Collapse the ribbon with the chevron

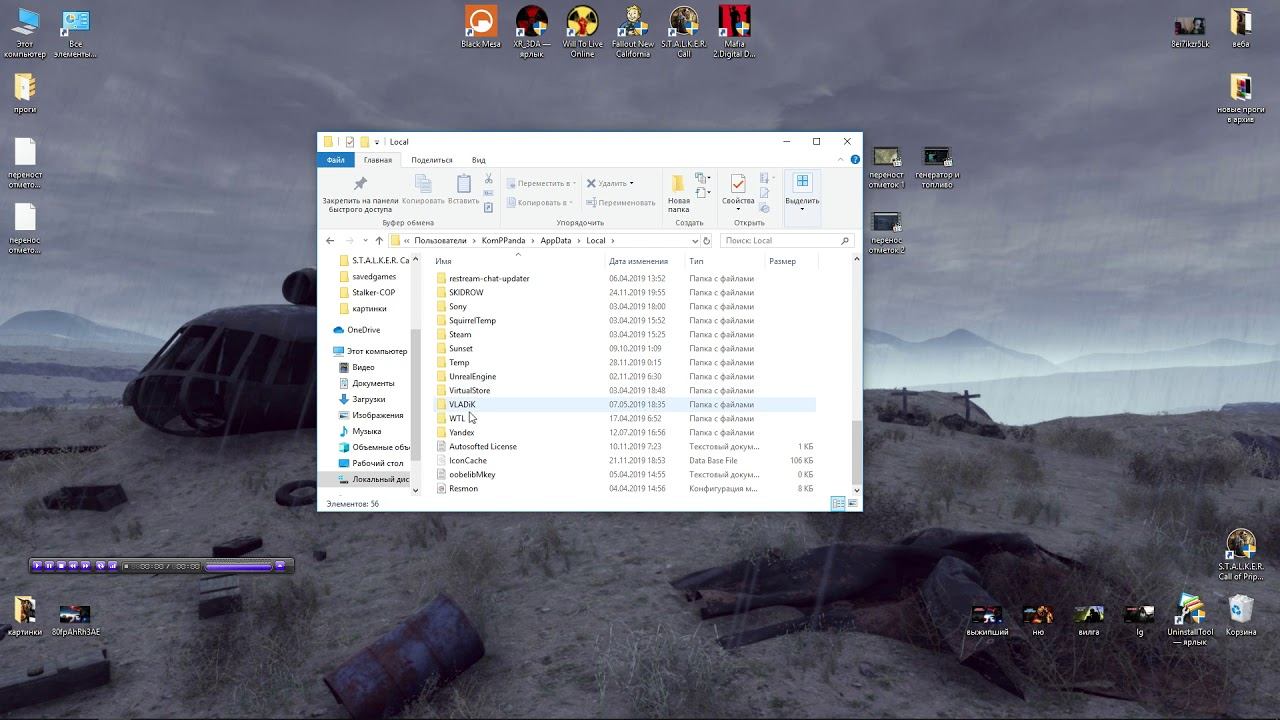click(842, 160)
